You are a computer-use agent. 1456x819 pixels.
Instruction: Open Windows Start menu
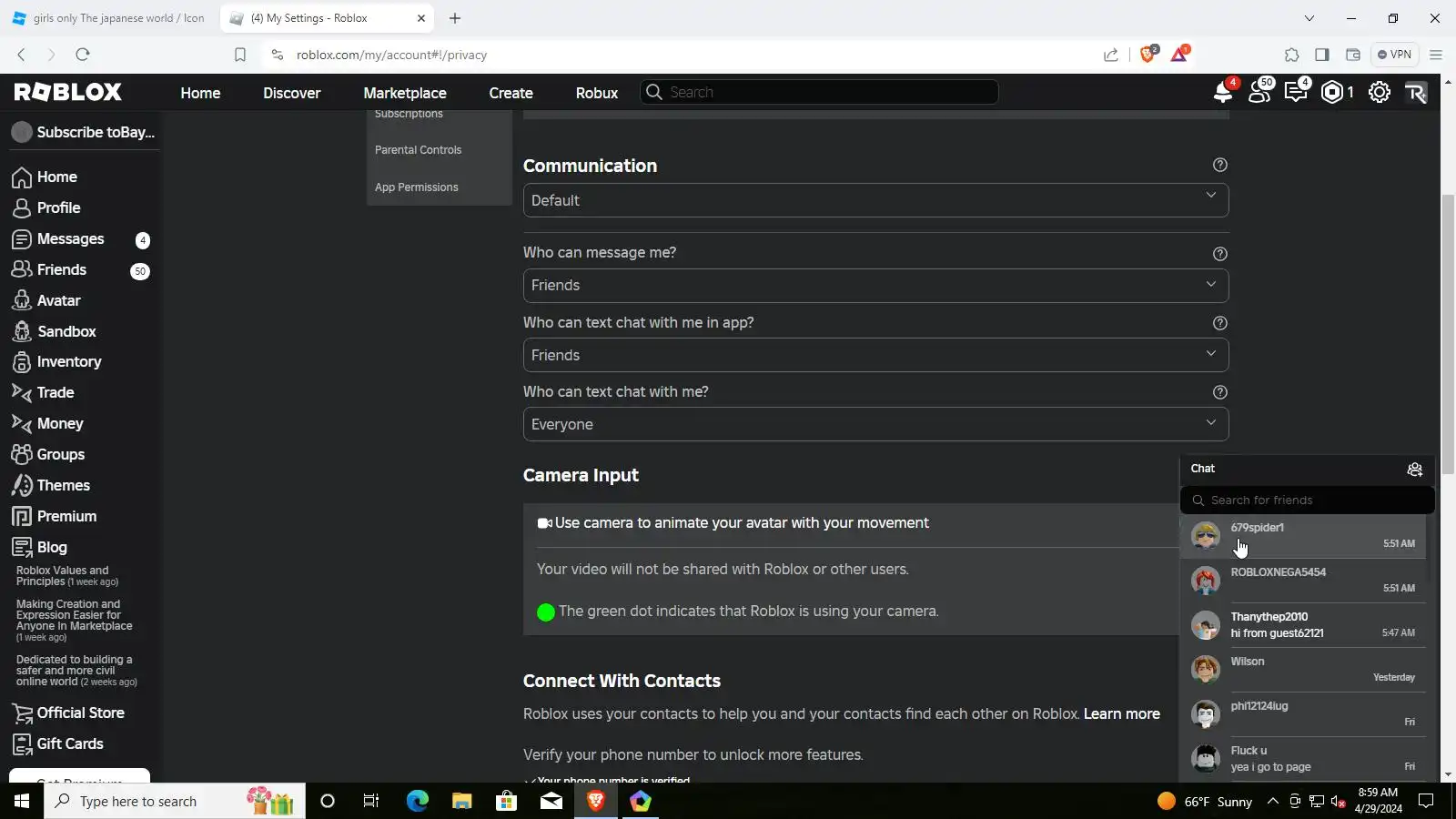click(22, 801)
